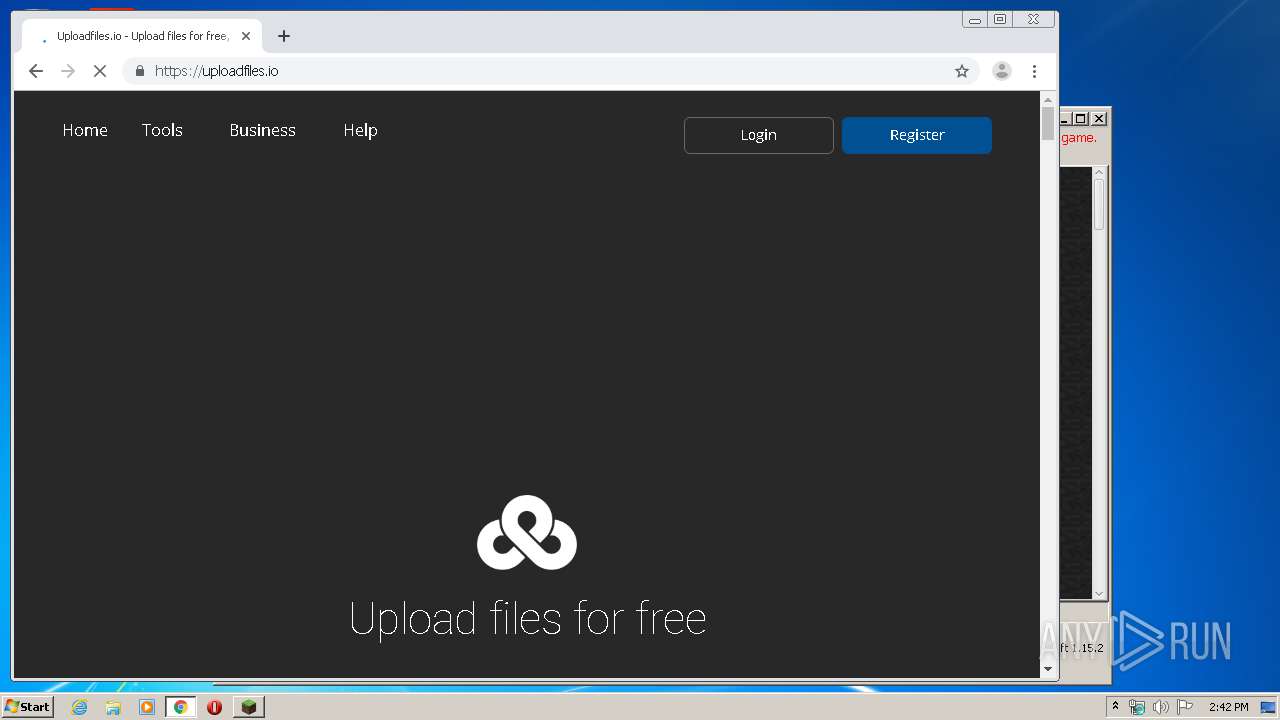1280x720 pixels.
Task: Switch to the Minecraft taskbar icon
Action: pos(249,707)
